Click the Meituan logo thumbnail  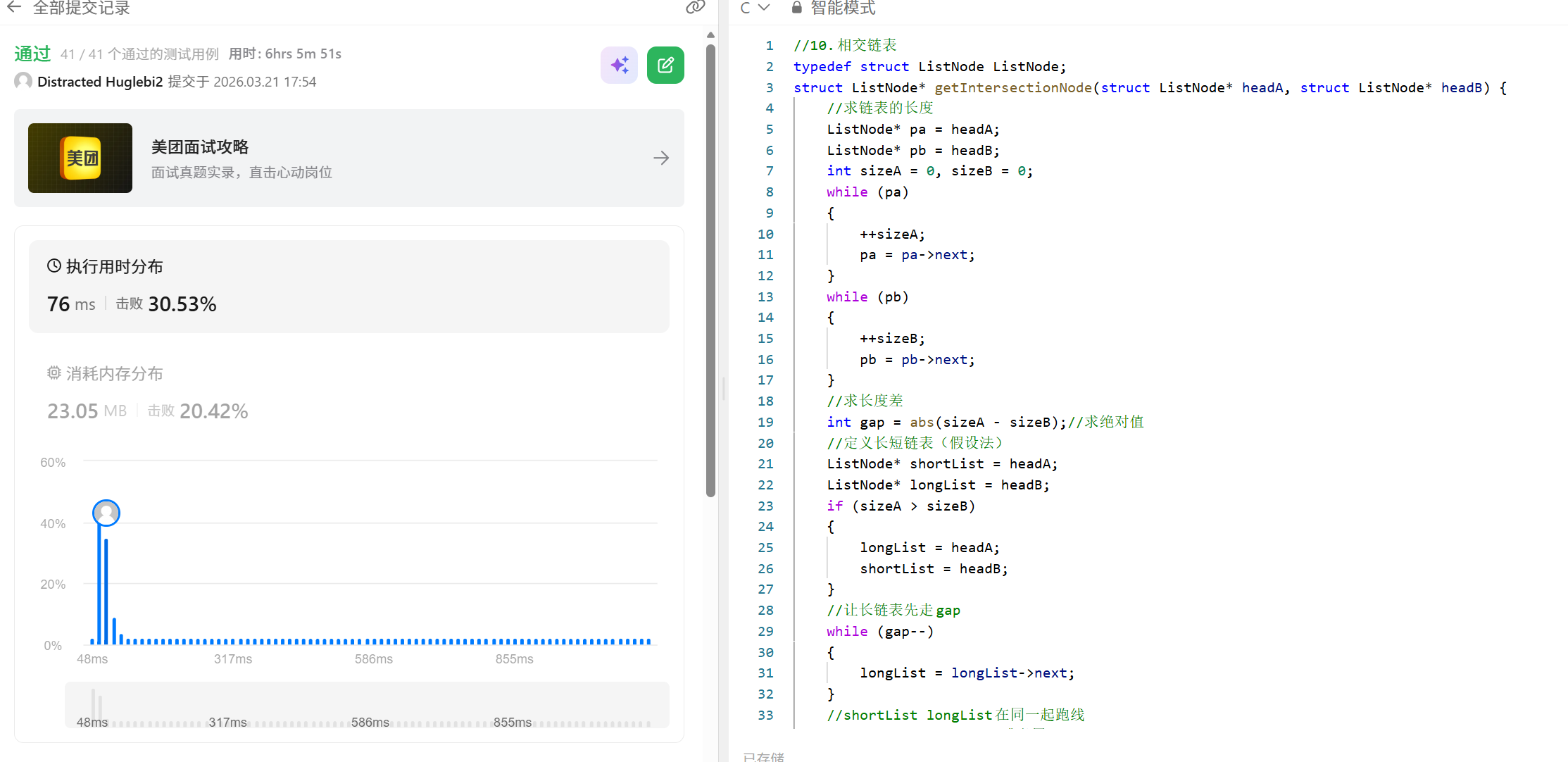click(x=80, y=158)
